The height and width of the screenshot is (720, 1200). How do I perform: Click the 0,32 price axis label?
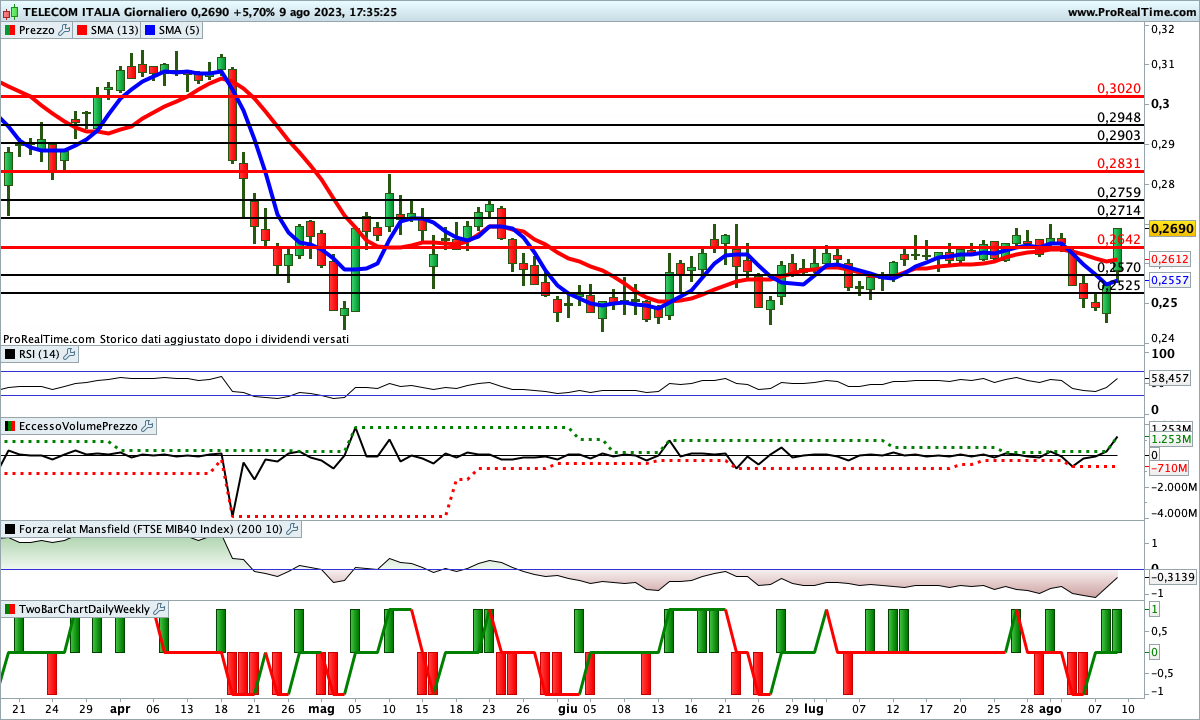click(1162, 29)
